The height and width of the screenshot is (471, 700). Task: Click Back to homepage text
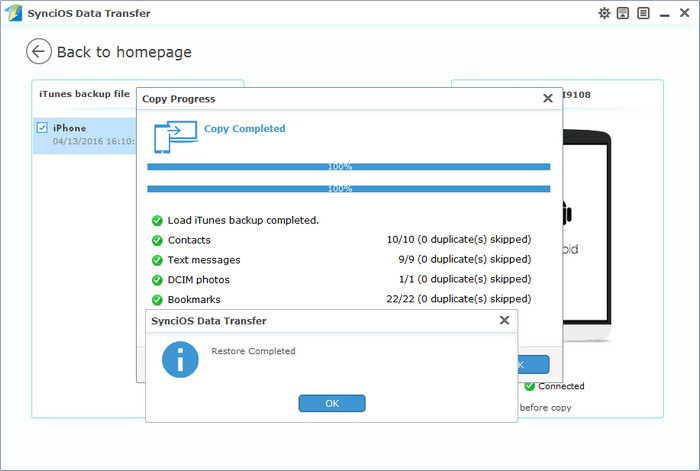pyautogui.click(x=124, y=52)
